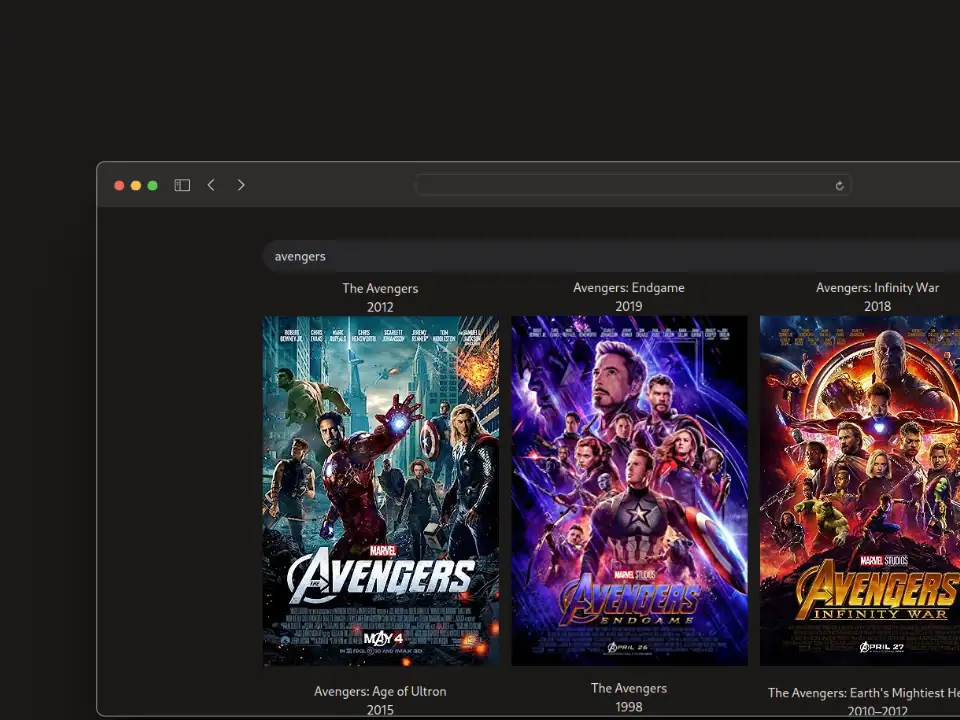
Task: Select the title 'The Avengers' above 2012
Action: [x=380, y=288]
